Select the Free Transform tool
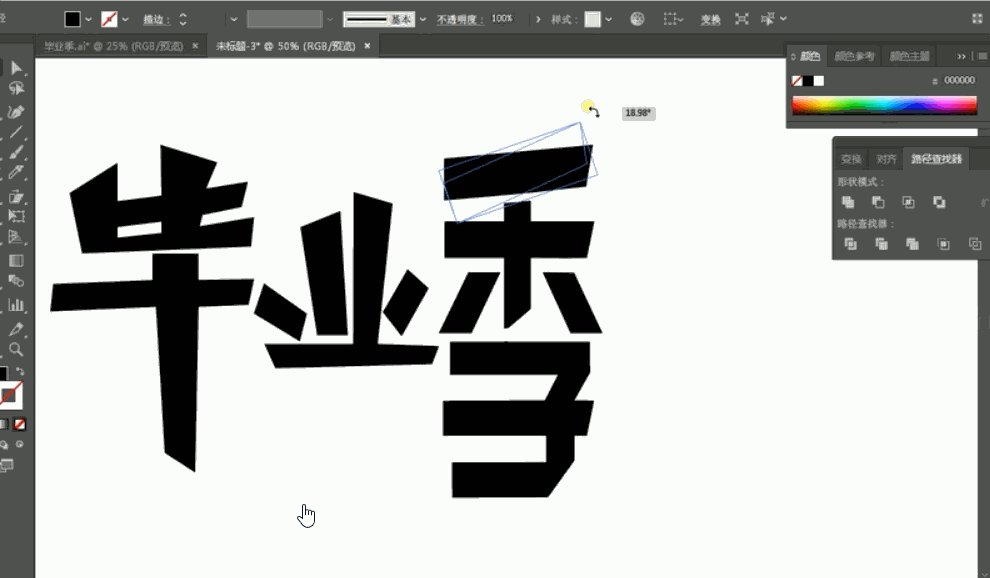This screenshot has width=990, height=578. point(16,216)
